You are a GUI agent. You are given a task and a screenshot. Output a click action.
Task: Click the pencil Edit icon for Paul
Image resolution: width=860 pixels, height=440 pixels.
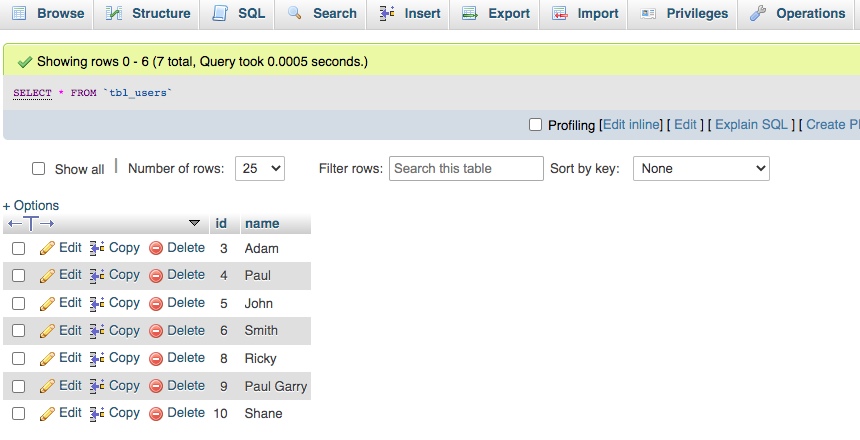tap(47, 276)
